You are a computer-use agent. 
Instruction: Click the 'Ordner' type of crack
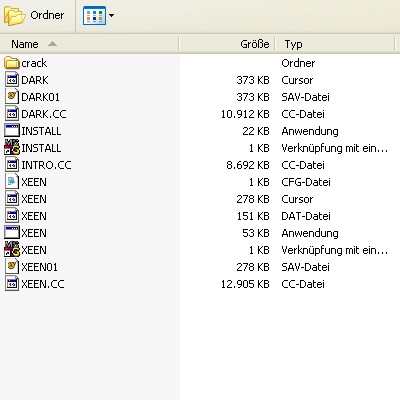298,63
